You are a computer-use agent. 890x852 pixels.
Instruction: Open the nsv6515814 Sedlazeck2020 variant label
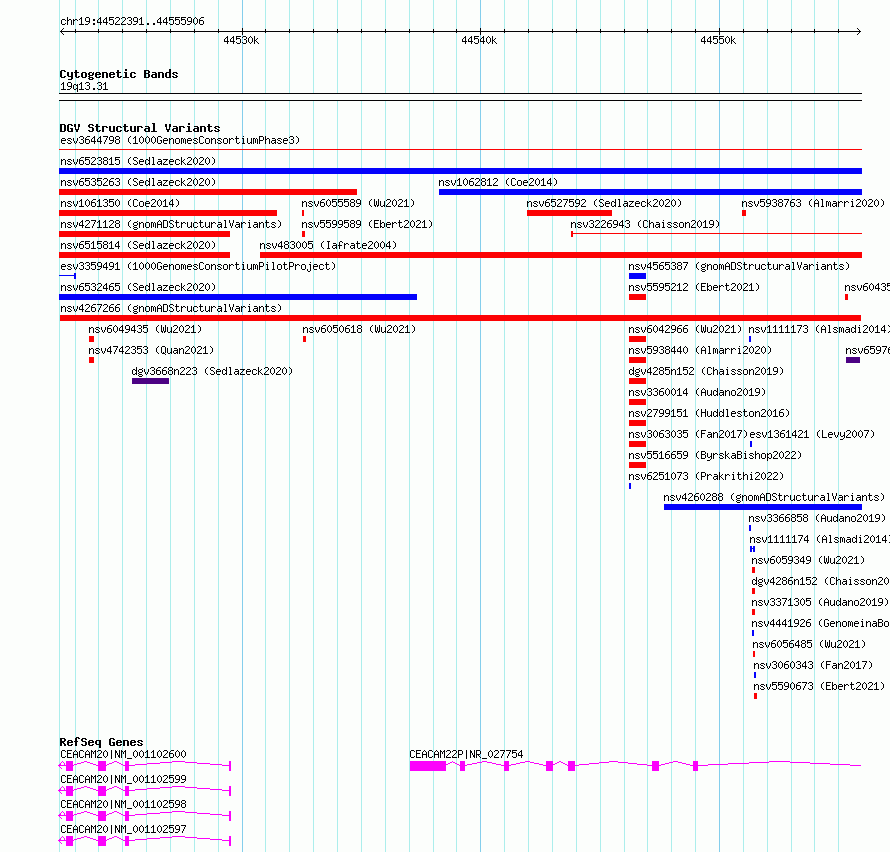138,245
